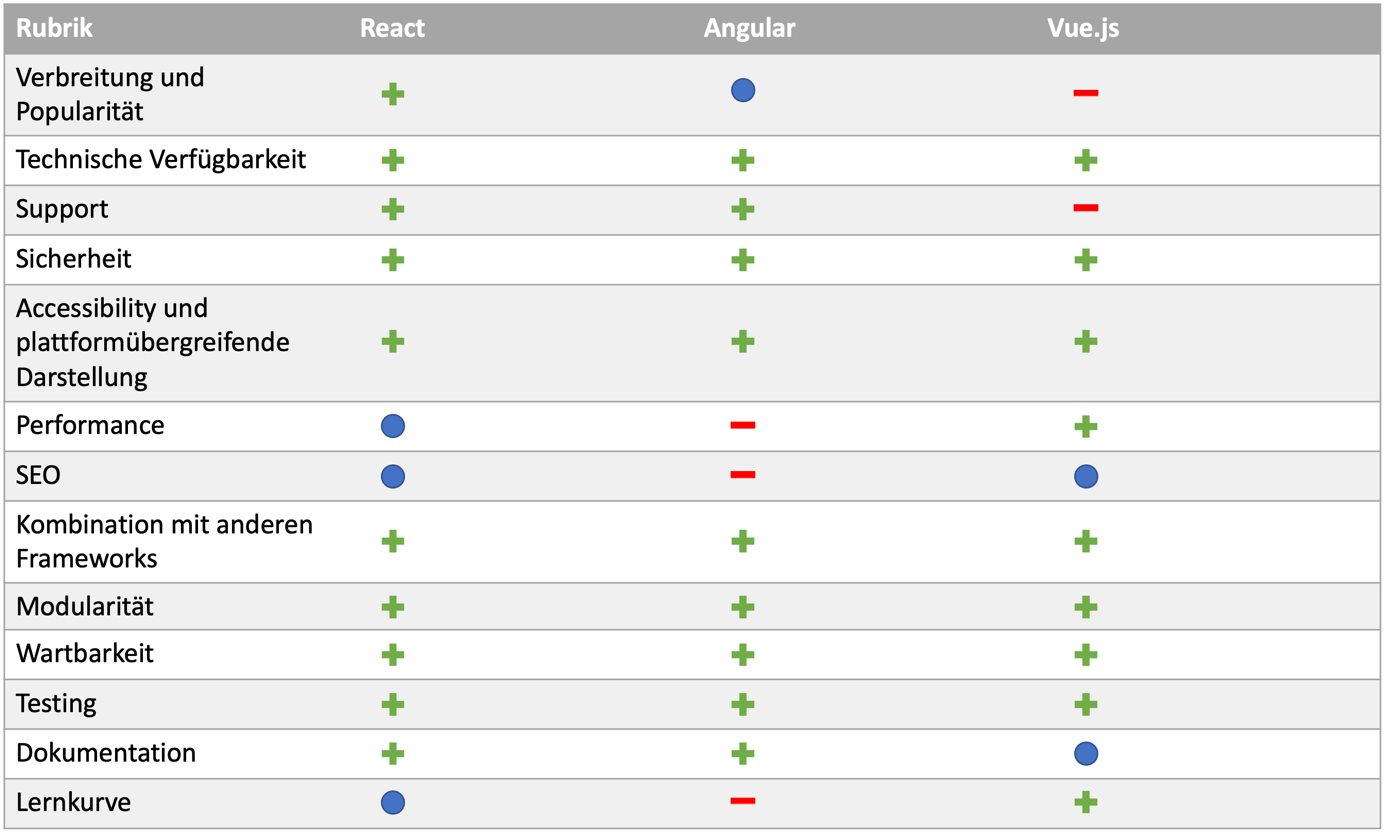Select the blue circle for Vue.js Dokumentation
Screen dimensions: 1386x835
(x=1086, y=754)
